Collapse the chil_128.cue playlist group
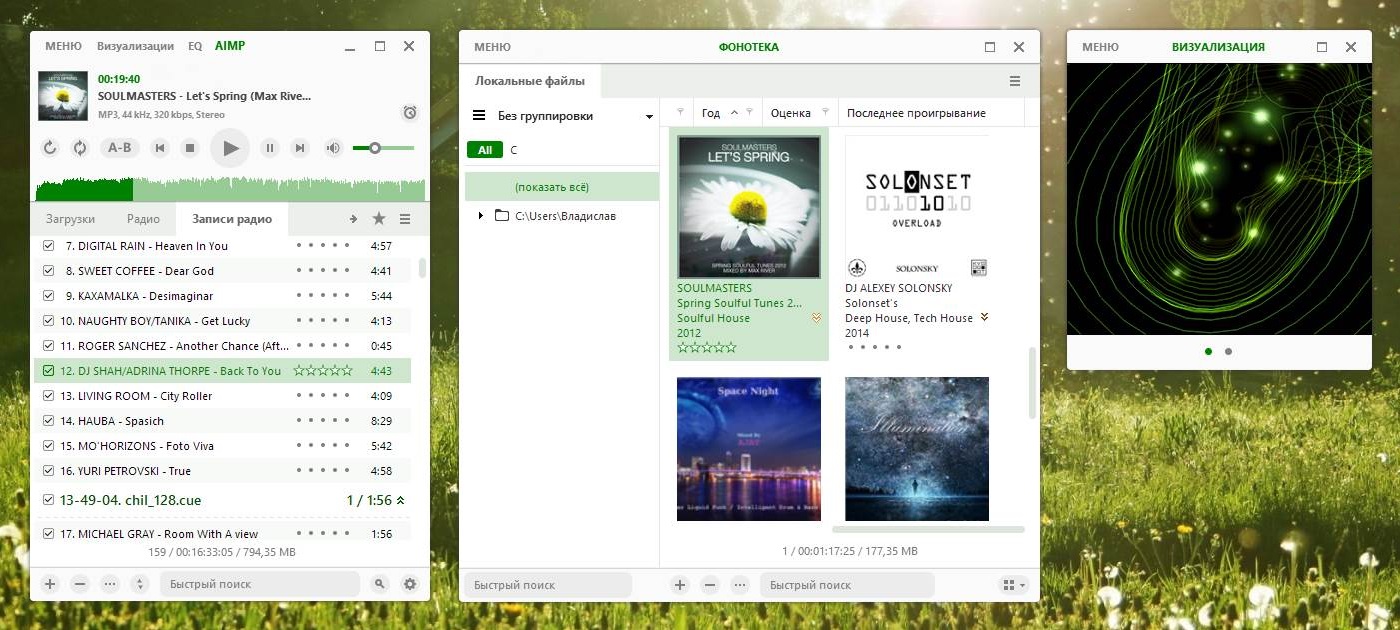 401,500
